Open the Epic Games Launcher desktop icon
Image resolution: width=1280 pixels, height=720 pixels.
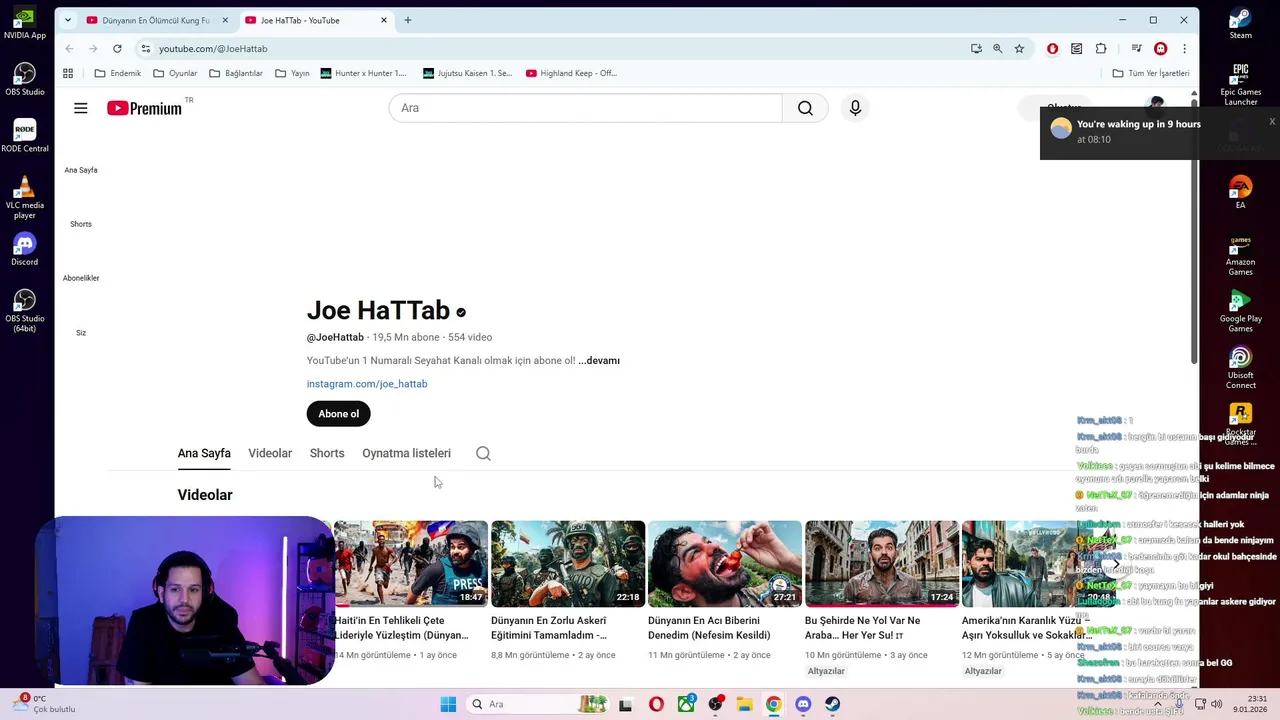coord(1240,84)
